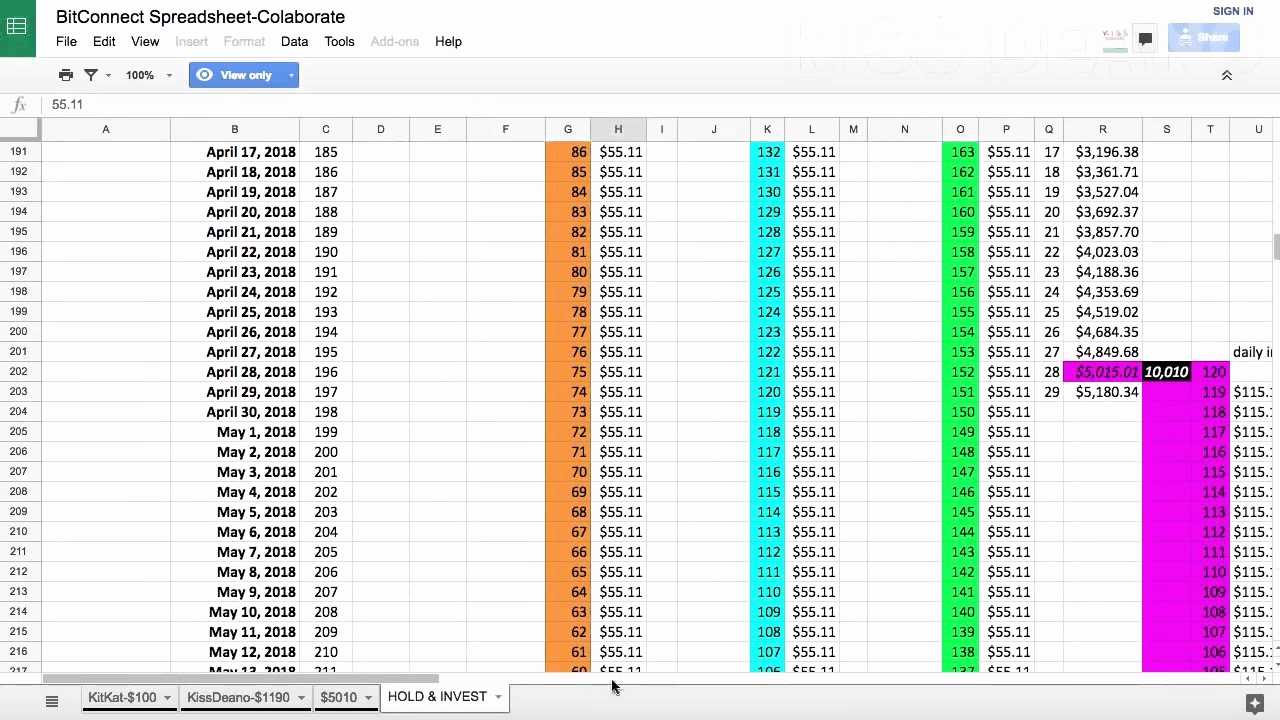
Task: Collapse the toolbar with the chevron icon
Action: point(1227,75)
